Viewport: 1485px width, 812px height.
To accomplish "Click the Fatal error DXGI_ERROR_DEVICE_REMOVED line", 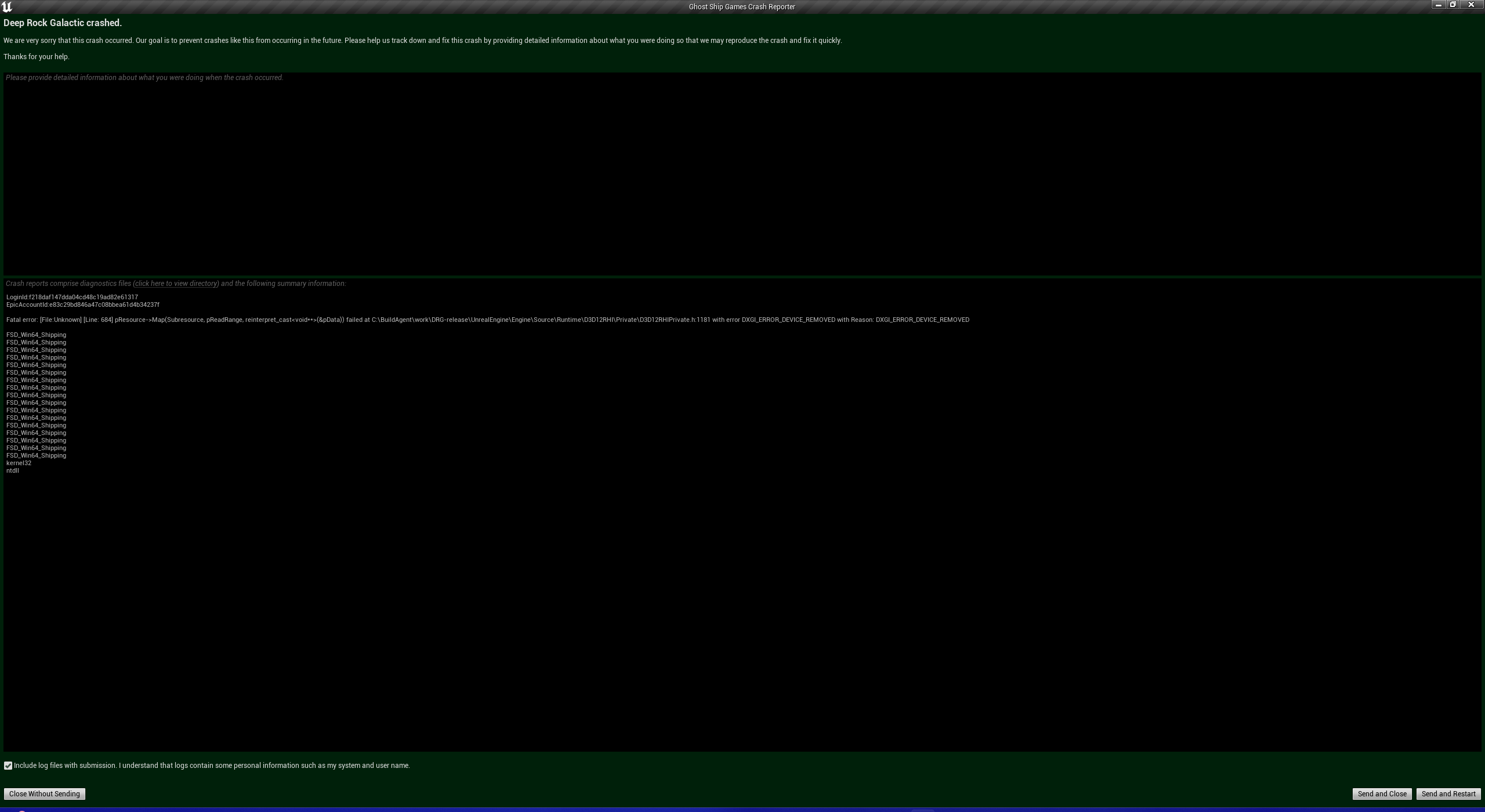I will (487, 320).
